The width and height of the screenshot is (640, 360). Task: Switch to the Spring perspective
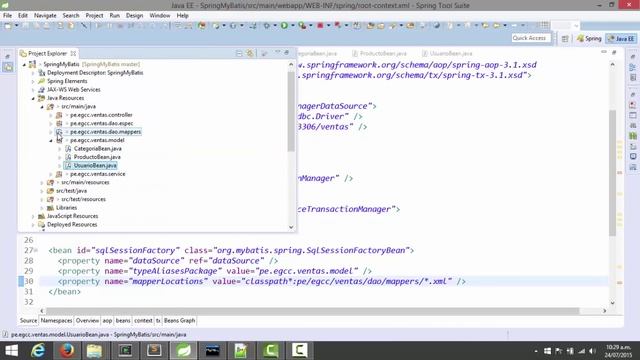tap(589, 38)
